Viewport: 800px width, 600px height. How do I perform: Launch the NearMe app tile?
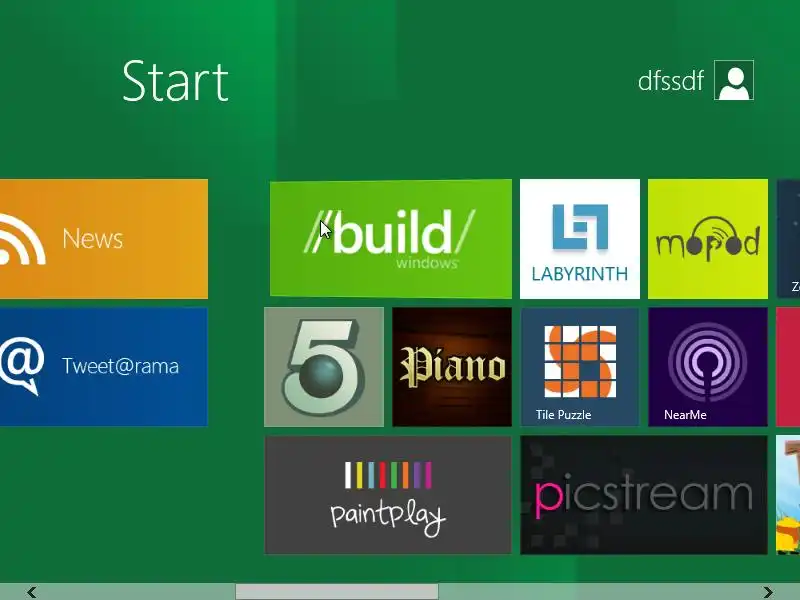[708, 367]
